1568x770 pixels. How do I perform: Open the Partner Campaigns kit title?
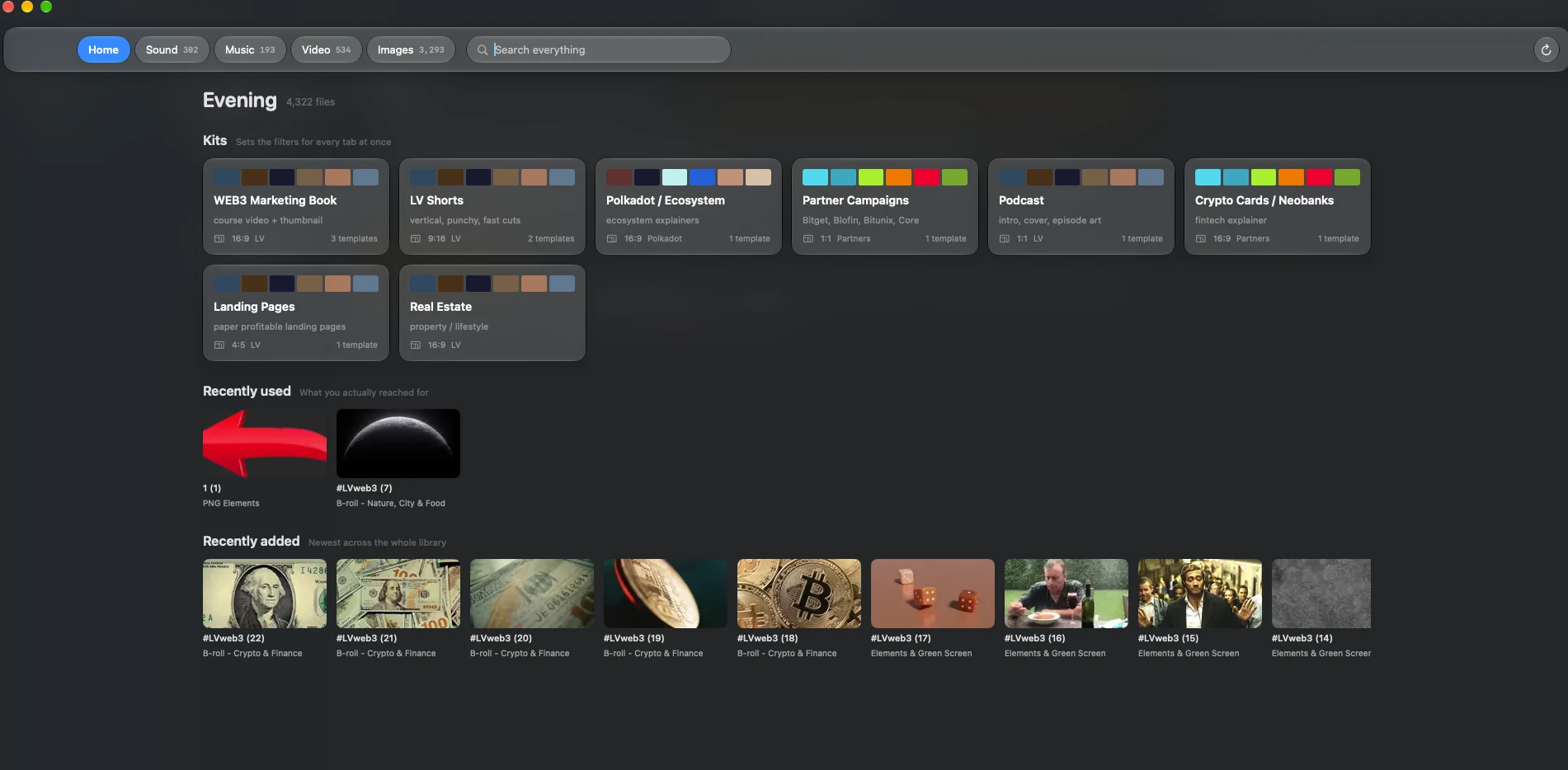[x=855, y=200]
